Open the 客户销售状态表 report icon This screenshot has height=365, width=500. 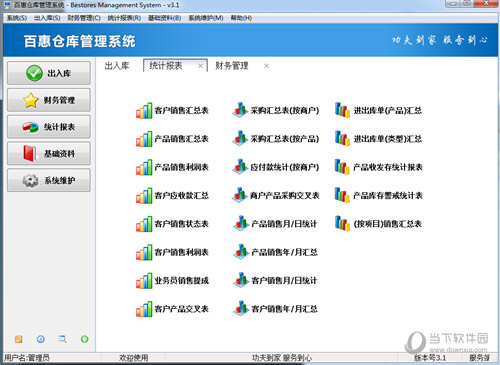point(144,224)
